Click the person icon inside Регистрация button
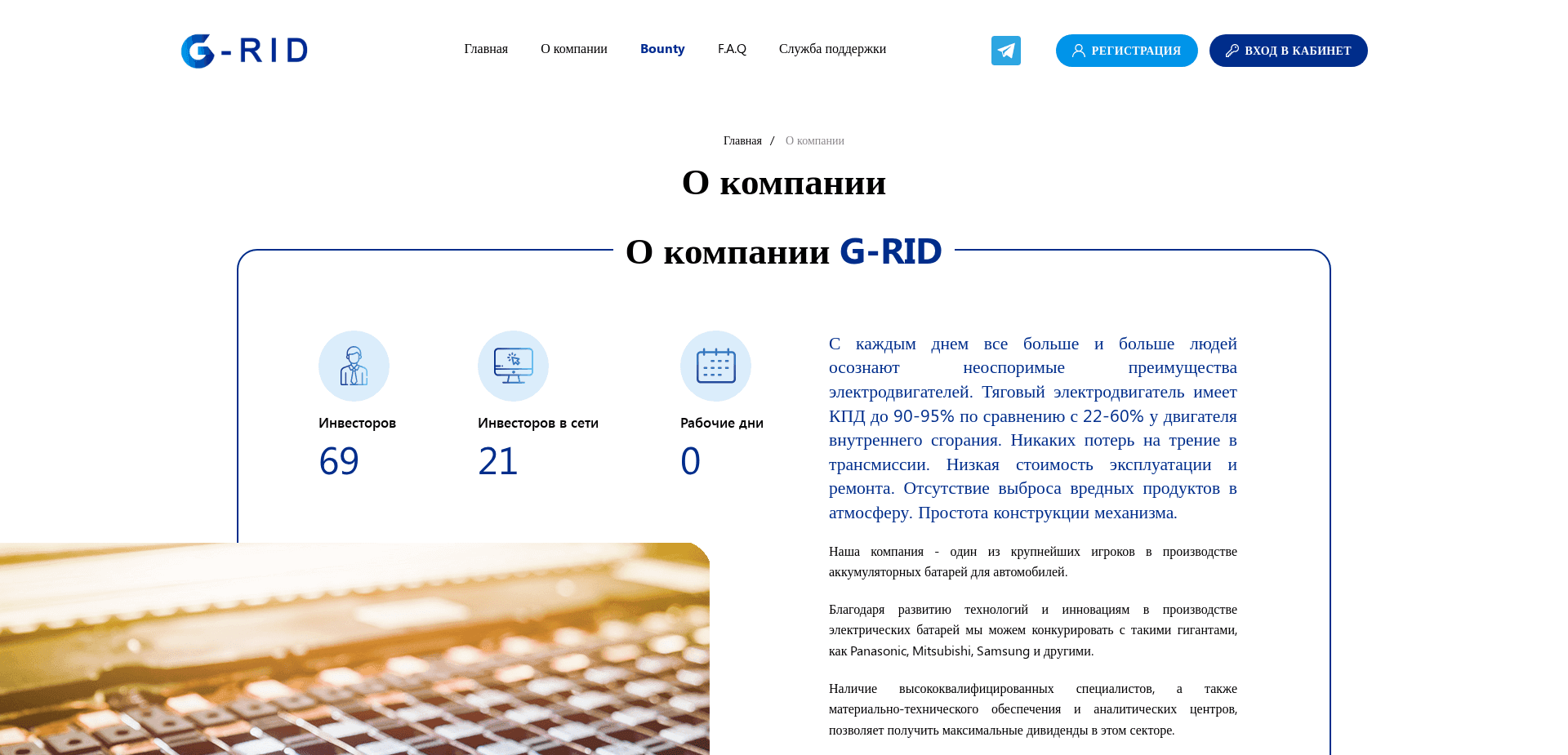1568x755 pixels. 1077,51
